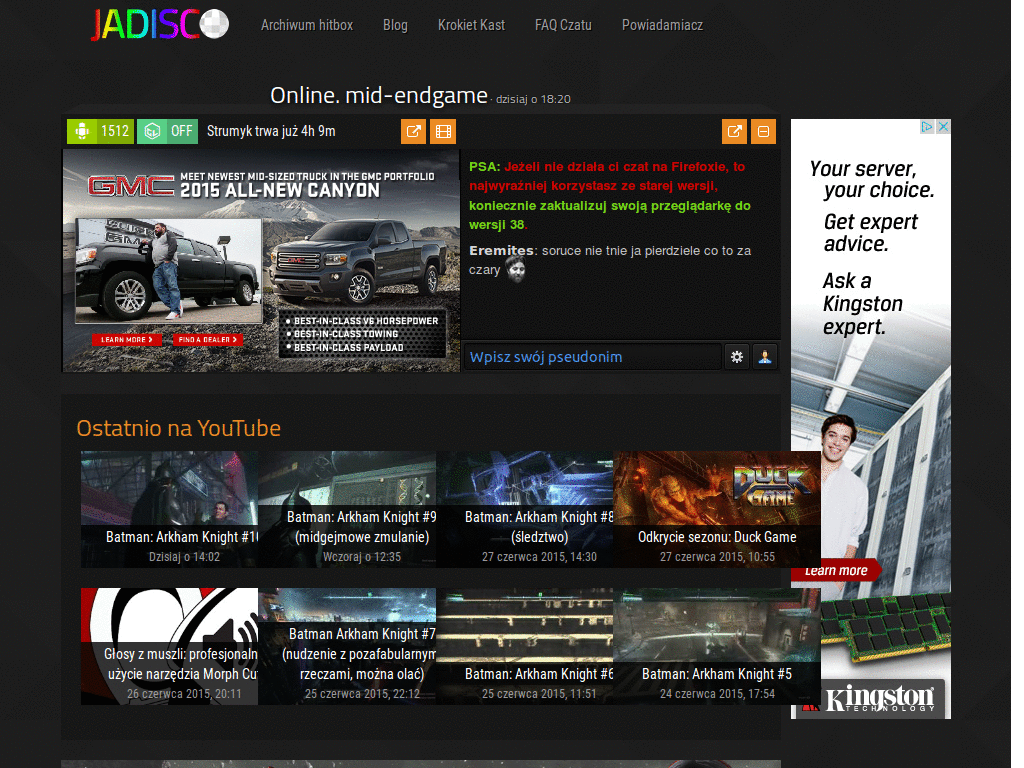Image resolution: width=1024 pixels, height=768 pixels.
Task: Pop out the chat in new window
Action: (x=734, y=131)
